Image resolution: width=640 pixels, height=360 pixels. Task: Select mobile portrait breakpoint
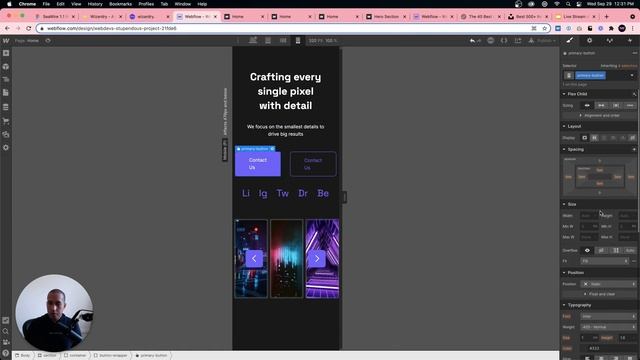(x=298, y=40)
